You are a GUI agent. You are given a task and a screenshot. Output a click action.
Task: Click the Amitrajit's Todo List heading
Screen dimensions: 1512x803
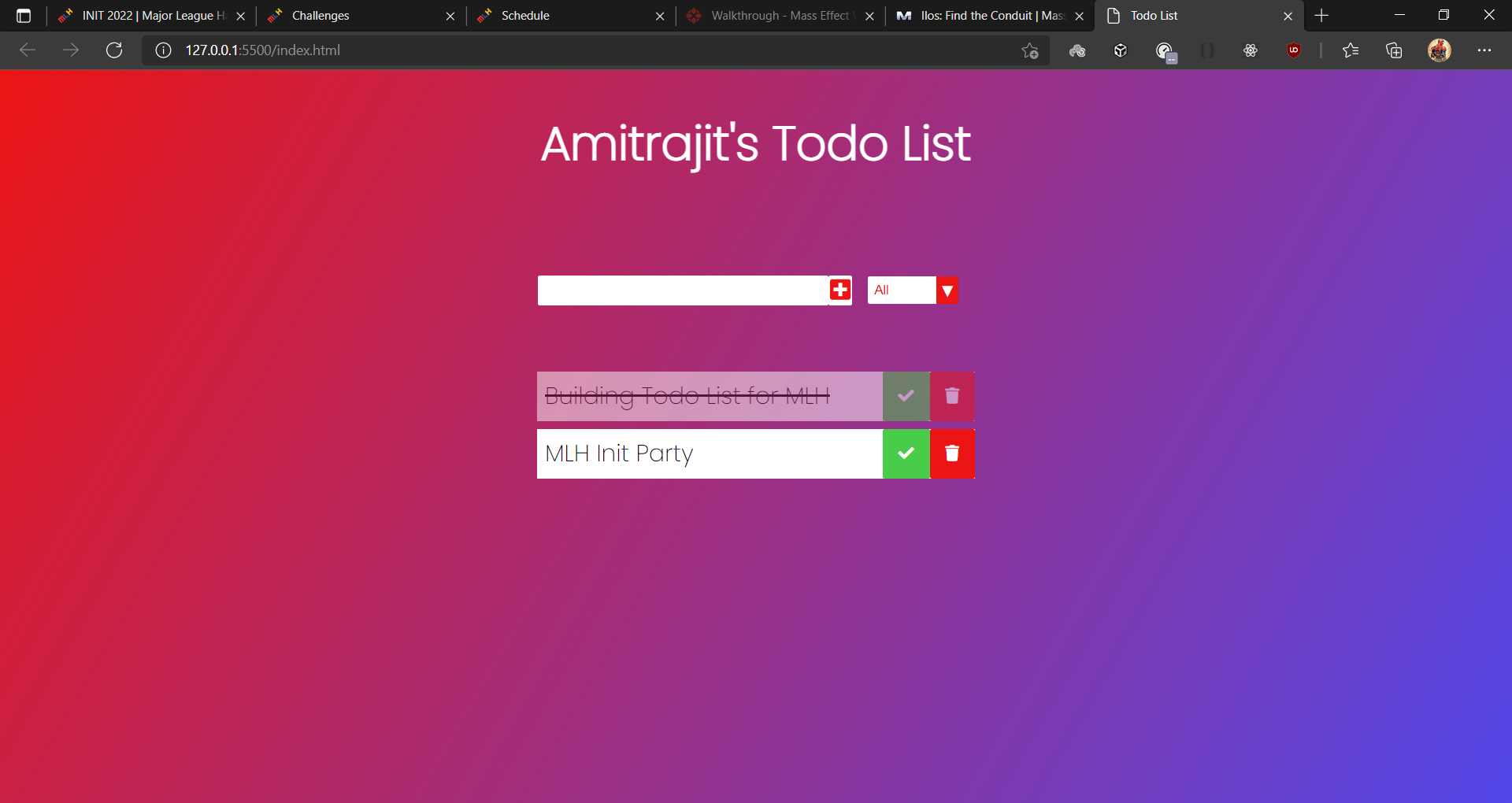[x=756, y=145]
